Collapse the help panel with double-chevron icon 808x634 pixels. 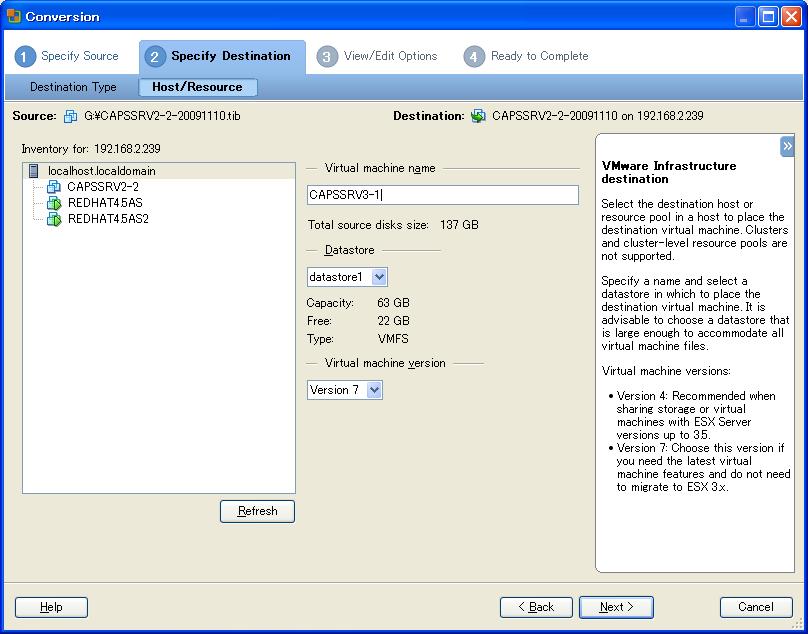tap(787, 146)
